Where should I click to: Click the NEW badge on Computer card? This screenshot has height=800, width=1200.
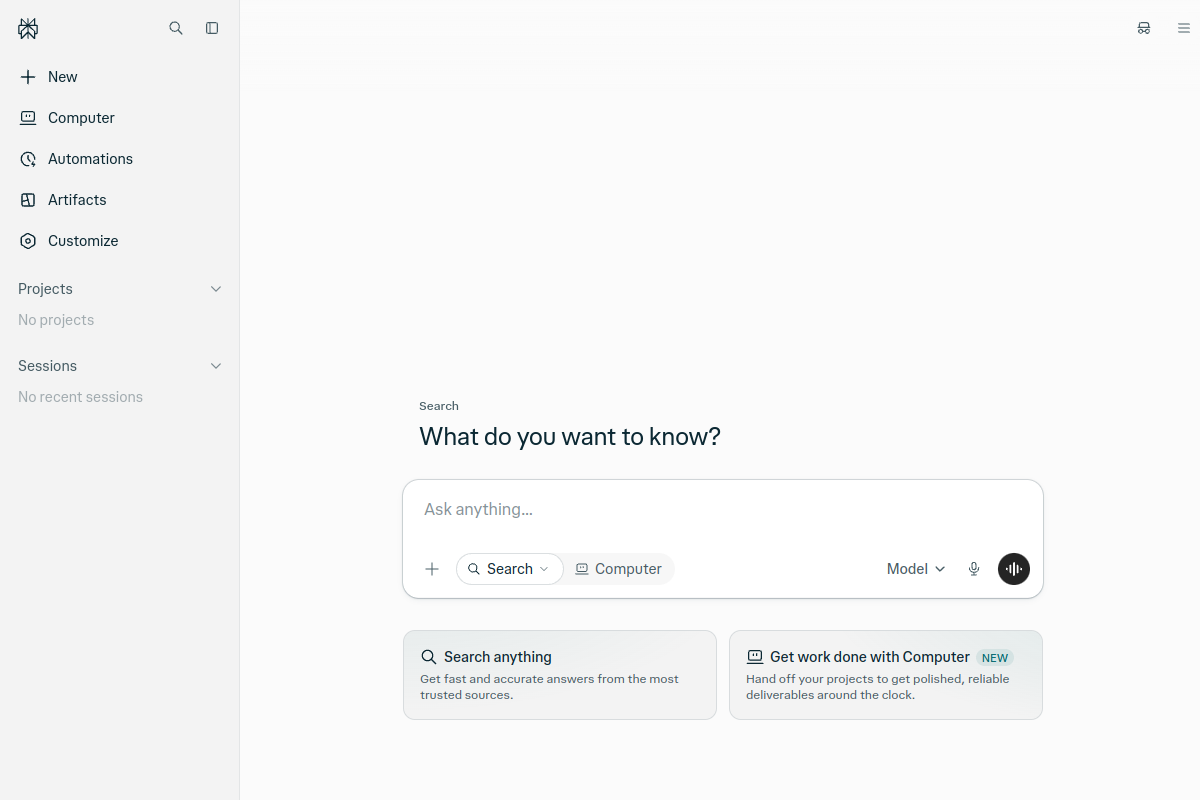(x=995, y=658)
